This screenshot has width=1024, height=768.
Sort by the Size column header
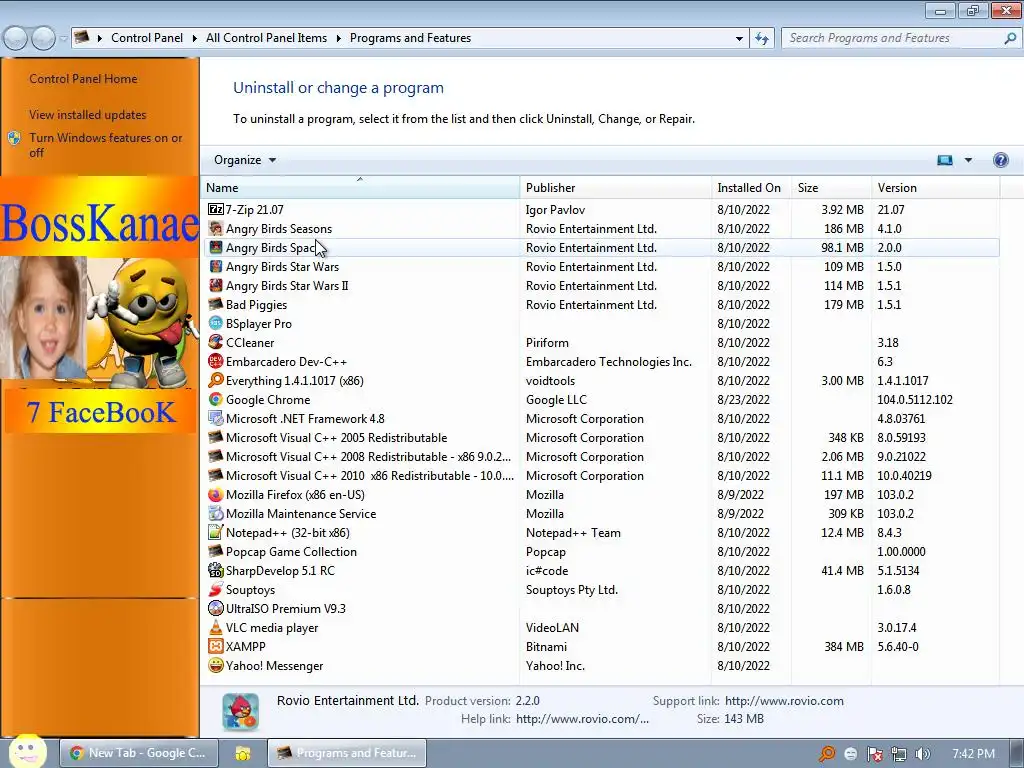[x=831, y=187]
